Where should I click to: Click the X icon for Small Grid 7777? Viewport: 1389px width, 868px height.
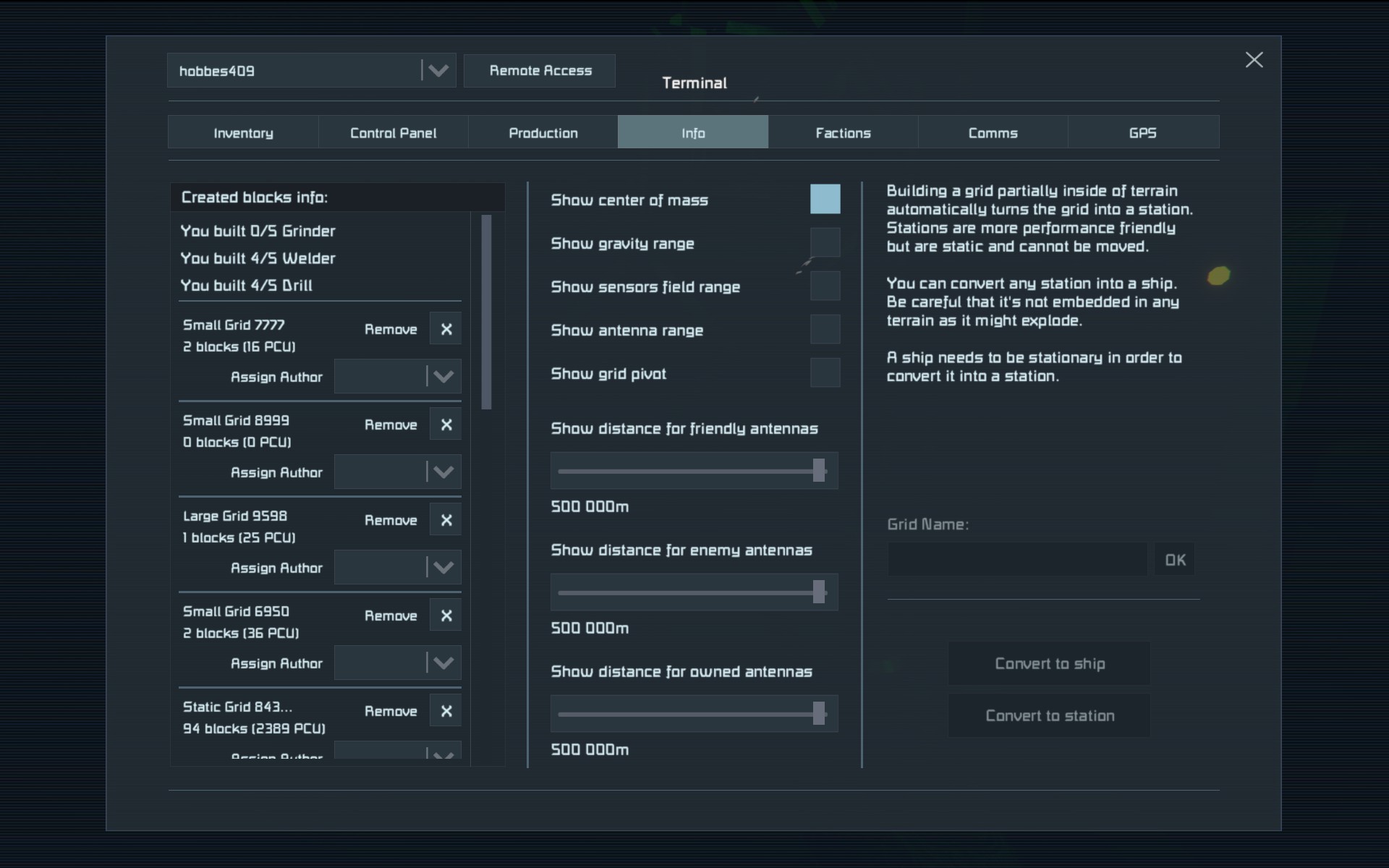[x=446, y=329]
